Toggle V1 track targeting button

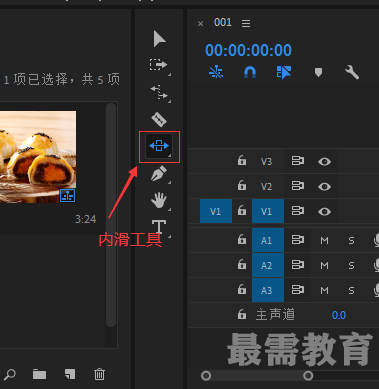coord(268,211)
